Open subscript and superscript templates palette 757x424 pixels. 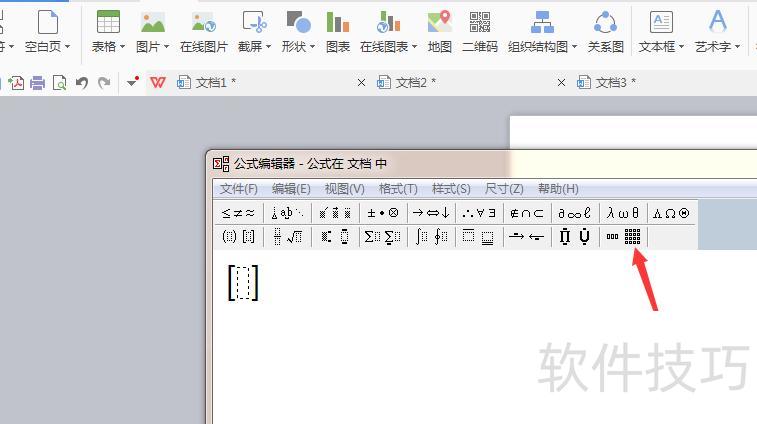pos(335,237)
